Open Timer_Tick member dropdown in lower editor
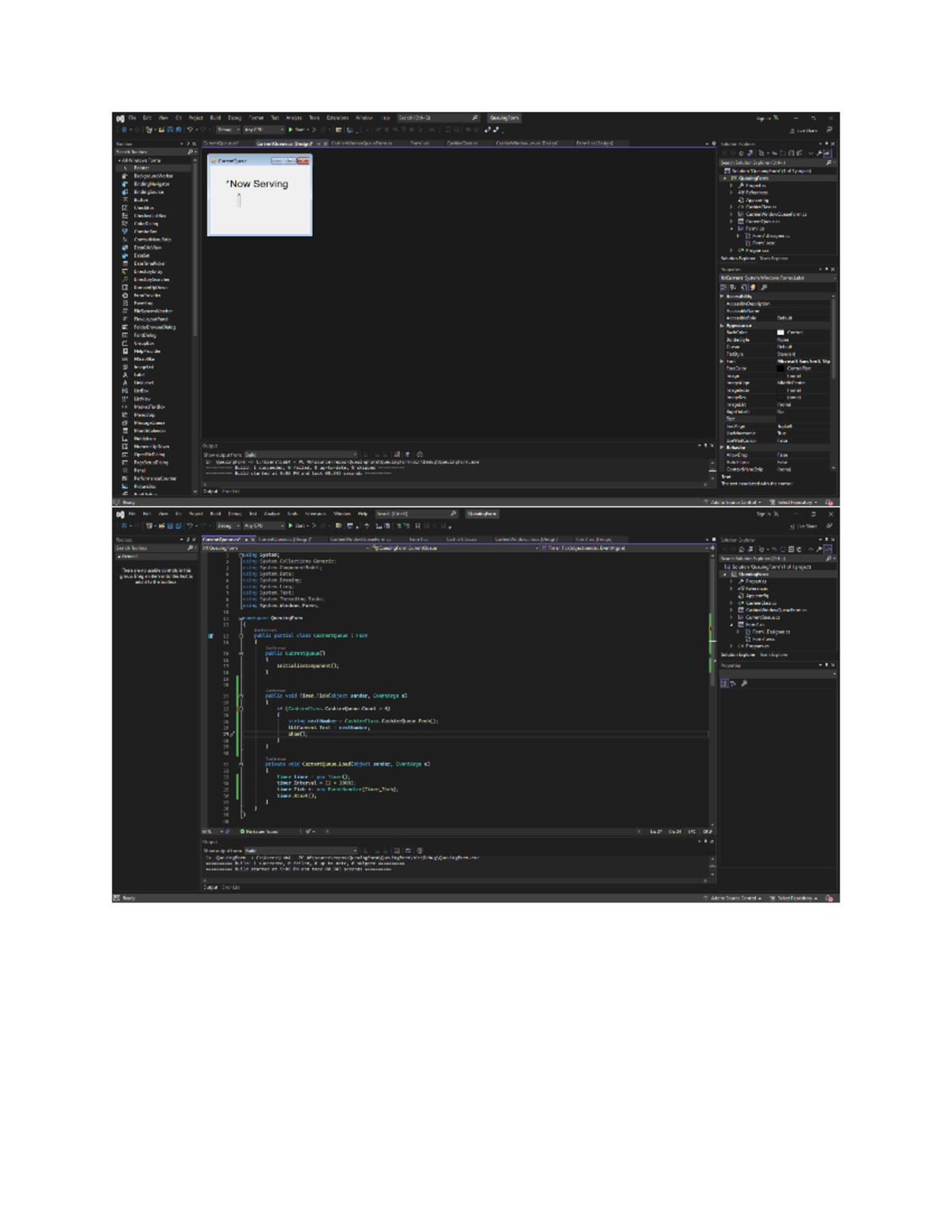Viewport: 952px width, 1232px height. [x=625, y=547]
